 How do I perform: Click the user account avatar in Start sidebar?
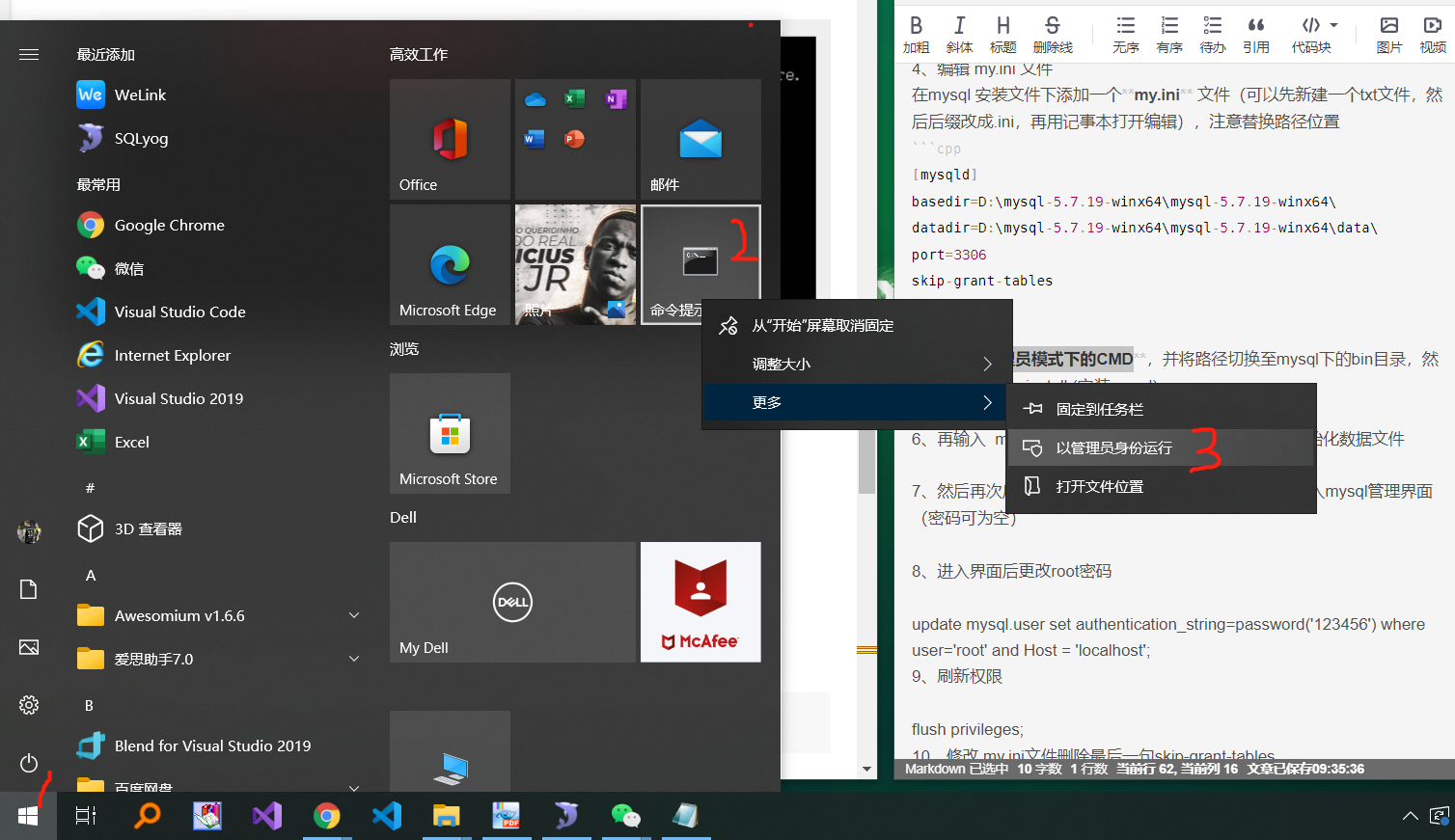click(x=29, y=531)
